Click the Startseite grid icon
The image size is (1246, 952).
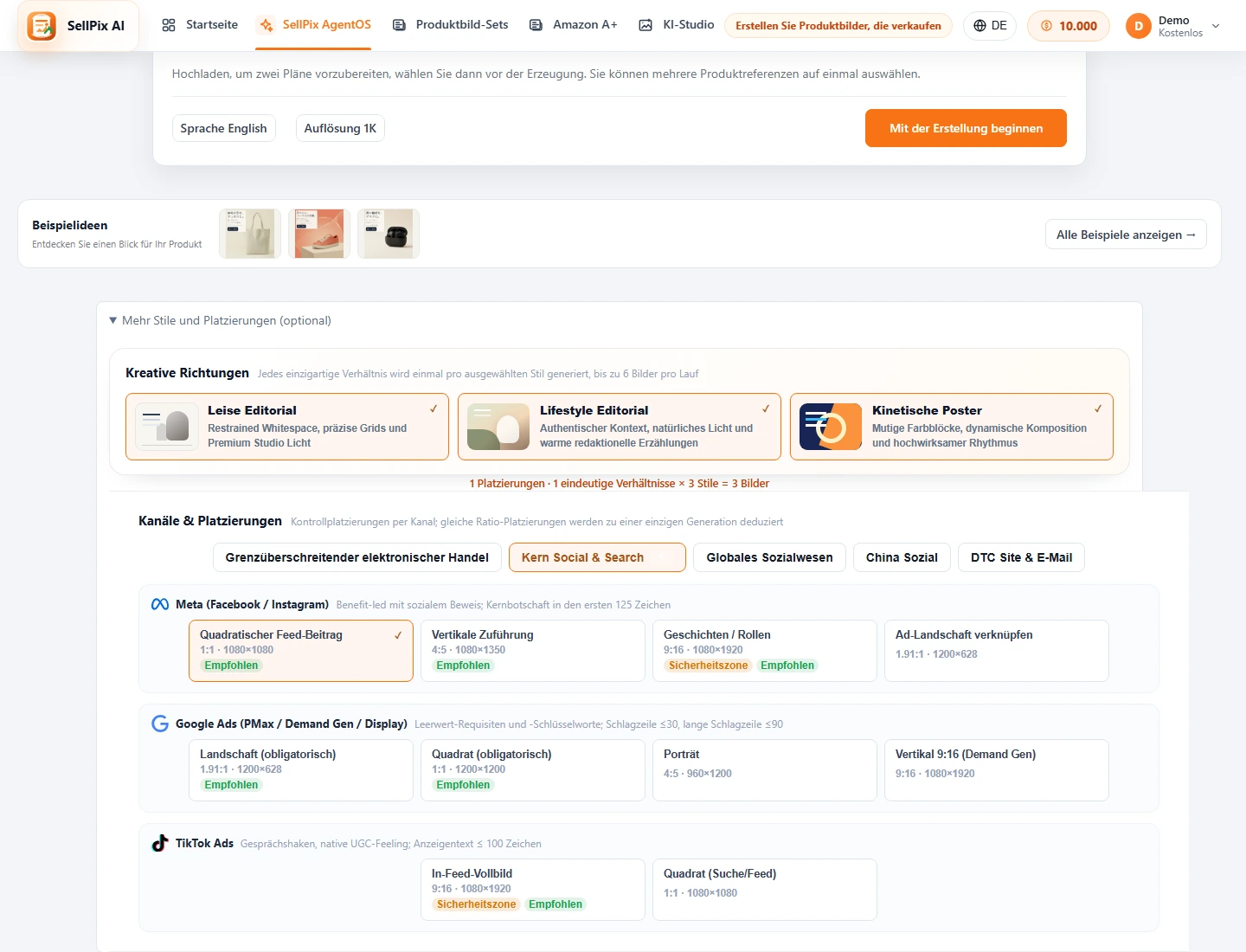point(169,25)
